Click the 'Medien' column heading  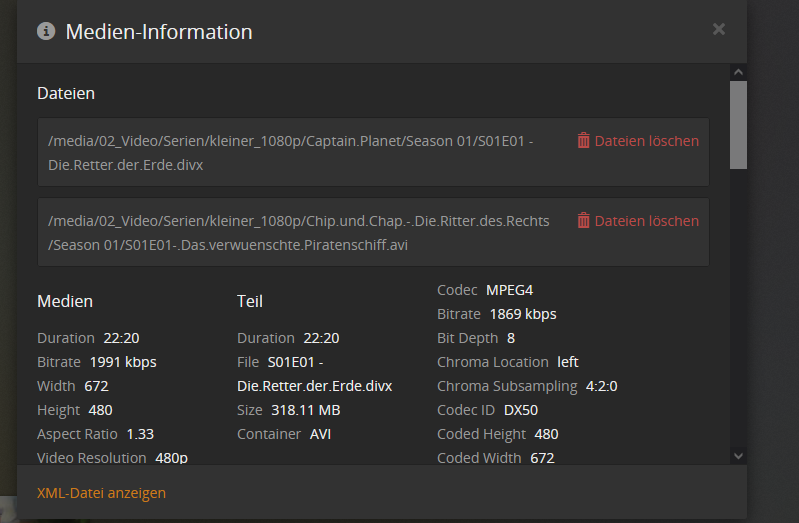coord(65,301)
